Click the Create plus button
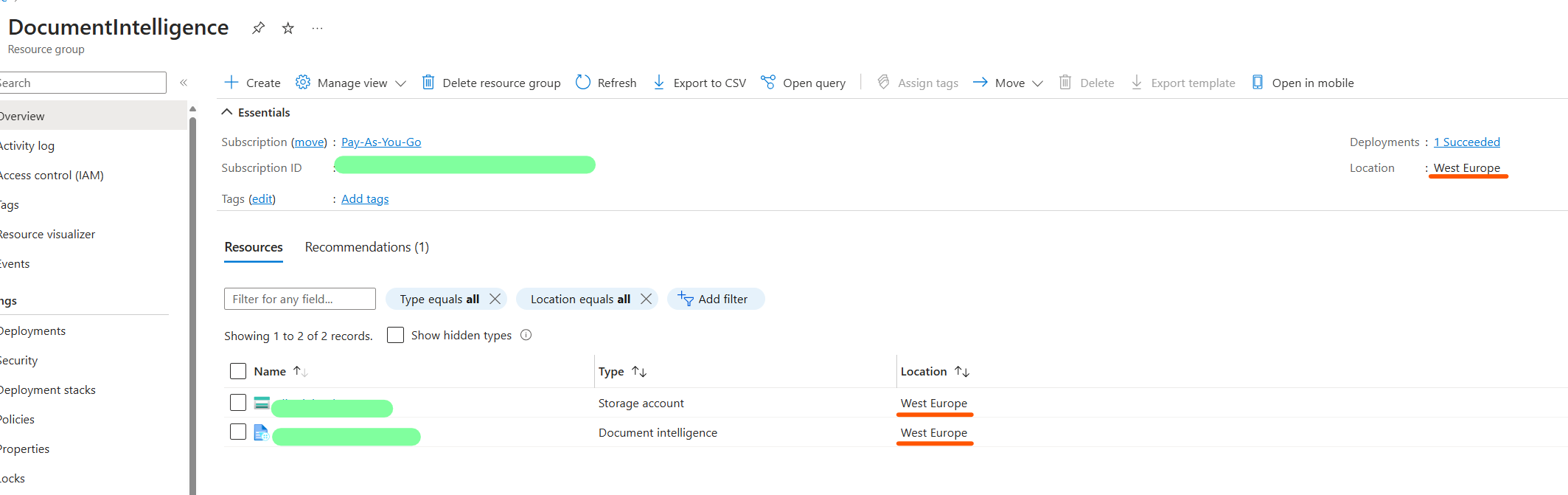 252,83
